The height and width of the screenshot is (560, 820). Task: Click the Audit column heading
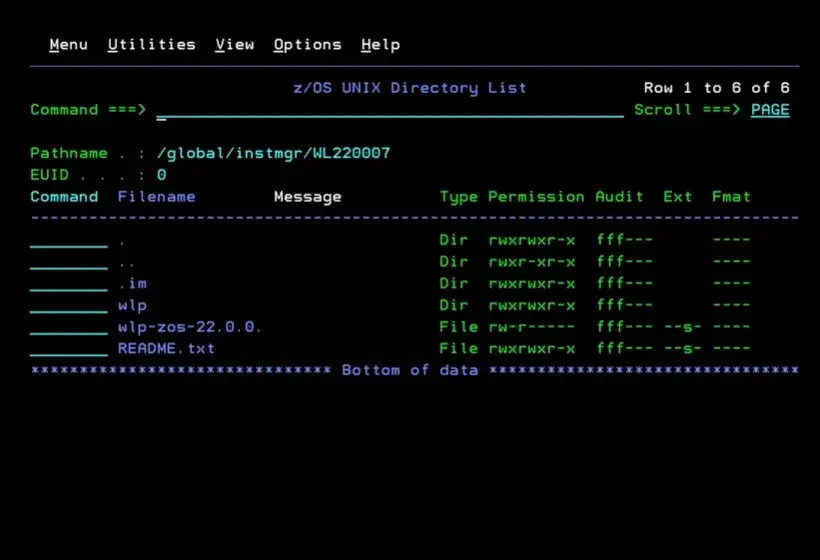pos(619,197)
